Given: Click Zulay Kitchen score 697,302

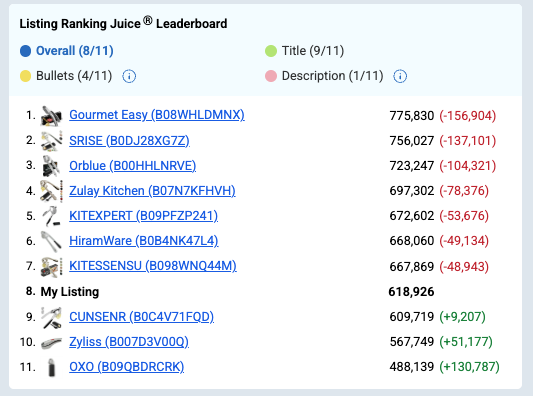Looking at the screenshot, I should (x=412, y=191).
